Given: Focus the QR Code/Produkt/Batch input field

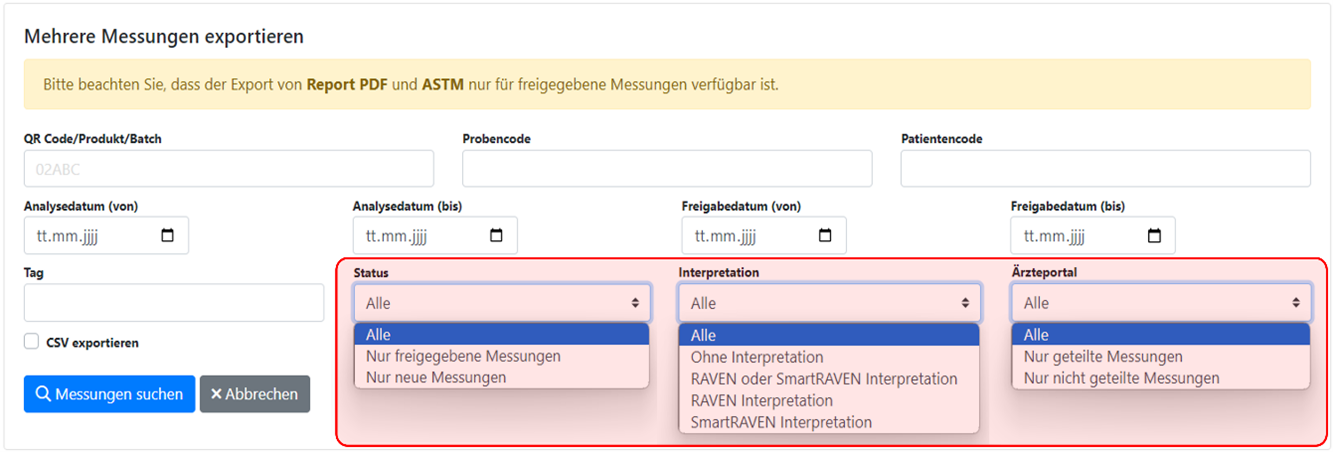Looking at the screenshot, I should click(229, 169).
